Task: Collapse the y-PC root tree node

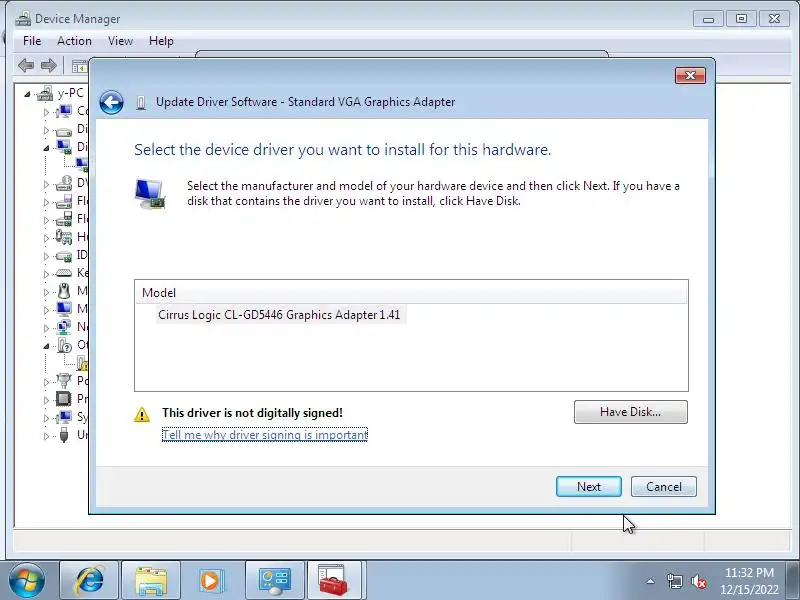Action: tap(27, 94)
